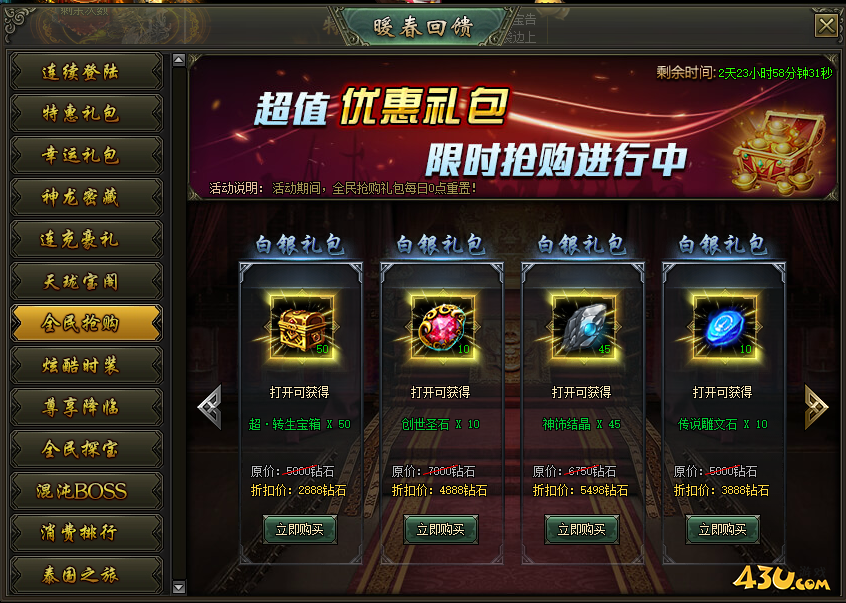Purchase the 传说雕文石 pack for 3888 diamonds
Viewport: 846px width, 603px height.
tap(723, 530)
